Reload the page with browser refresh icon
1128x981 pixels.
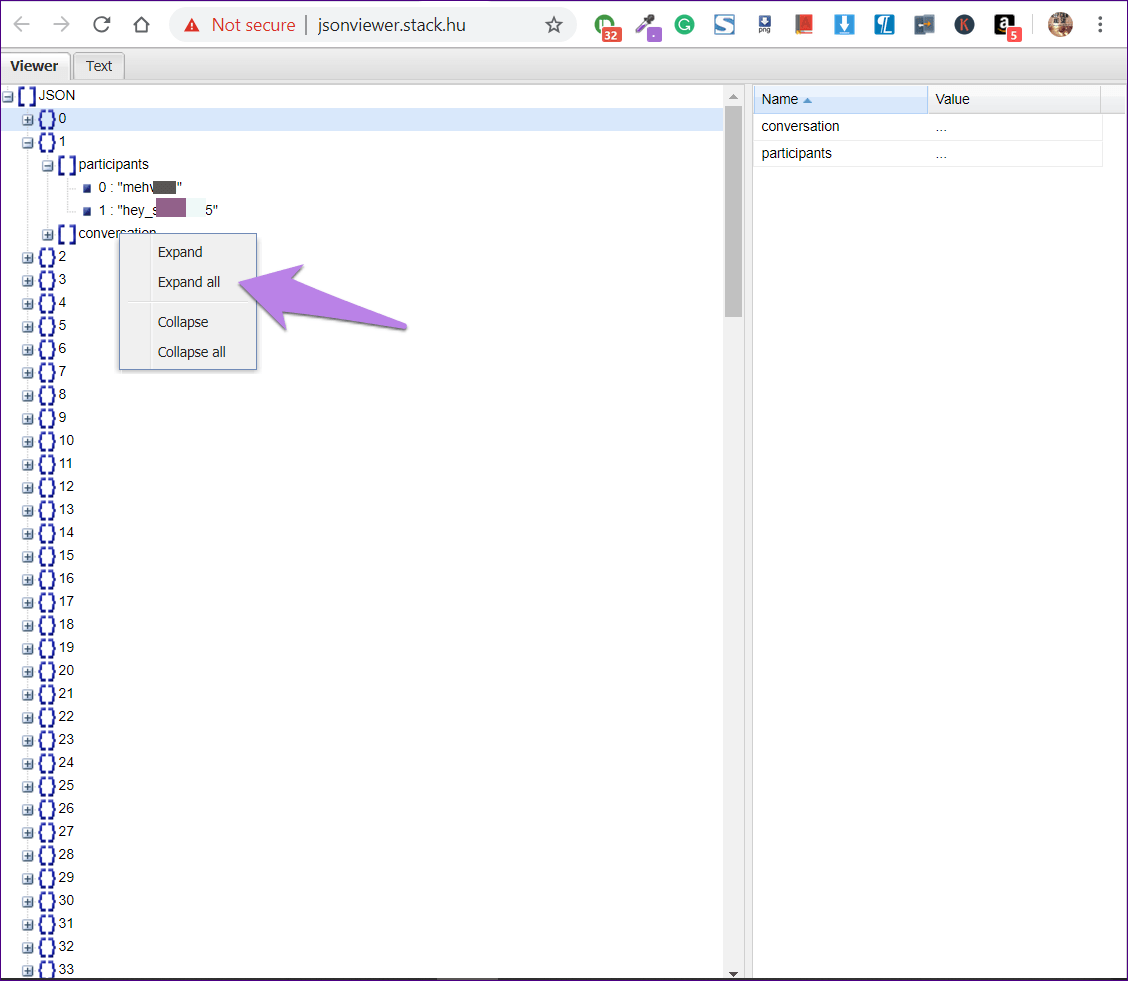click(101, 25)
